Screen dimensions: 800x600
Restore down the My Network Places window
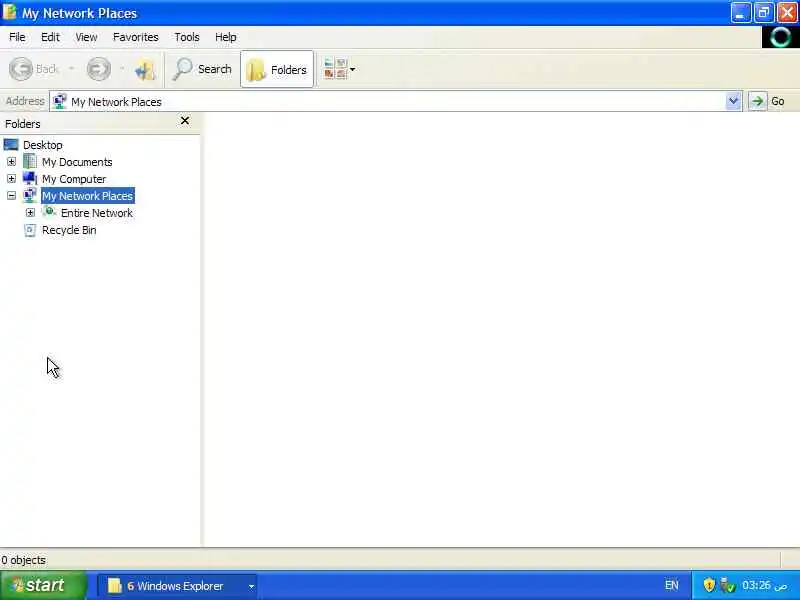coord(764,13)
